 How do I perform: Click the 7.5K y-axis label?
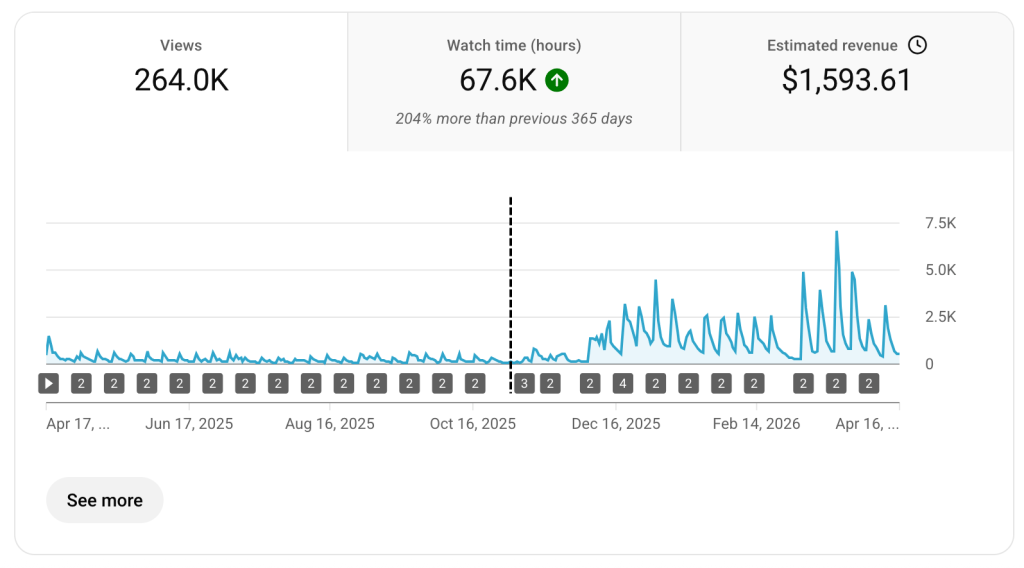click(940, 223)
